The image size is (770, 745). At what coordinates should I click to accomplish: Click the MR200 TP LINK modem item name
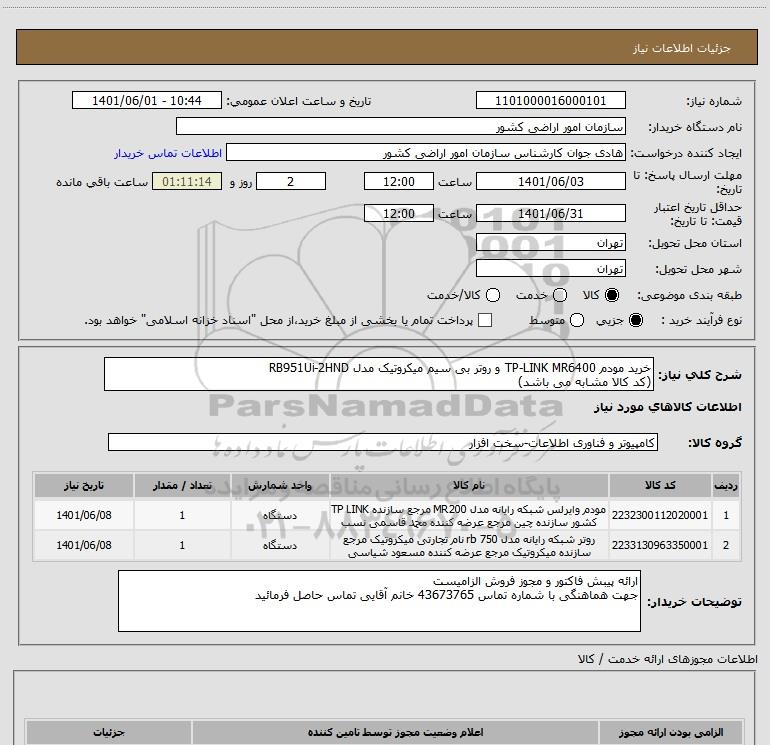[469, 516]
